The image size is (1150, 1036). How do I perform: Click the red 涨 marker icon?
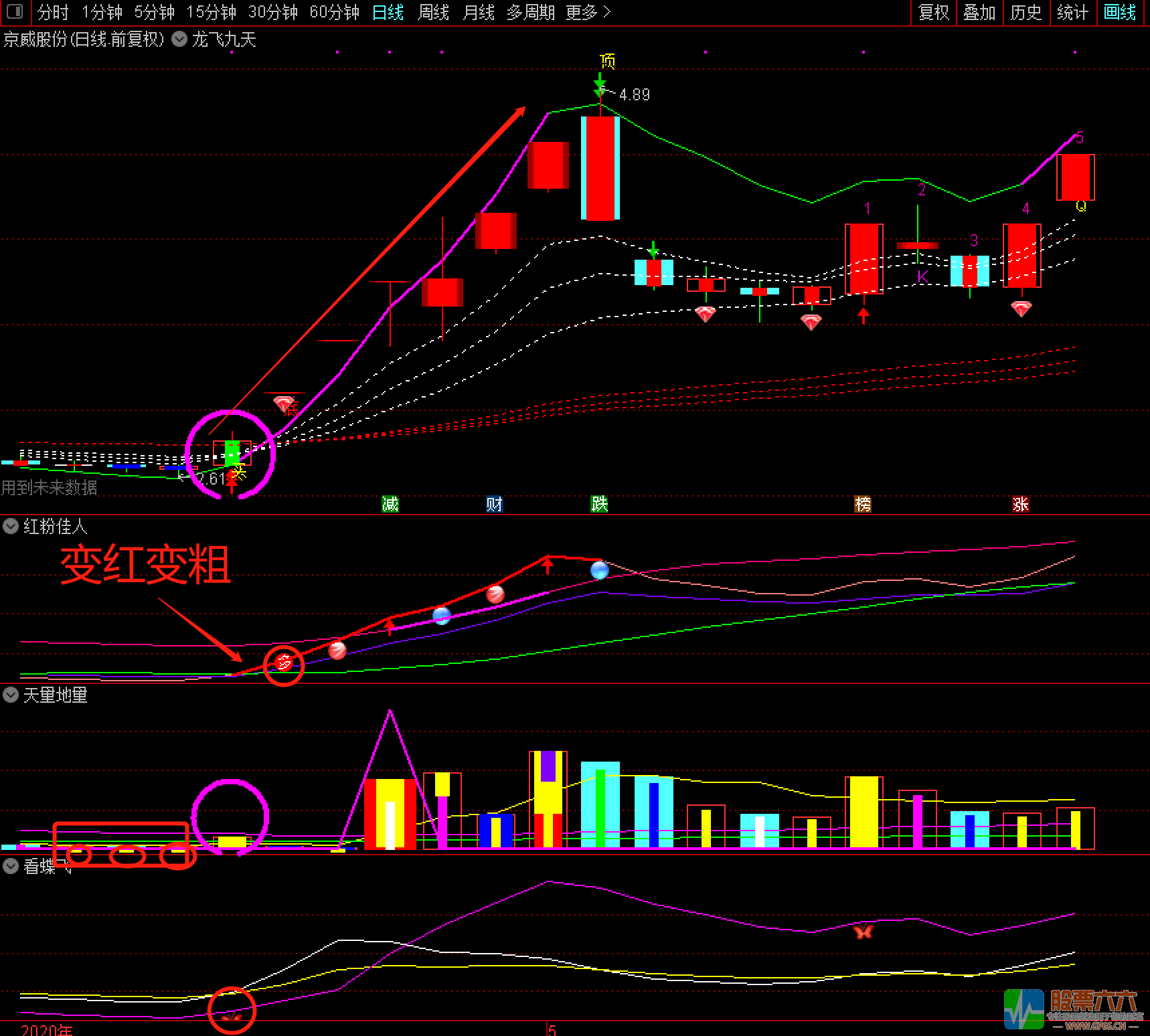coord(1020,504)
